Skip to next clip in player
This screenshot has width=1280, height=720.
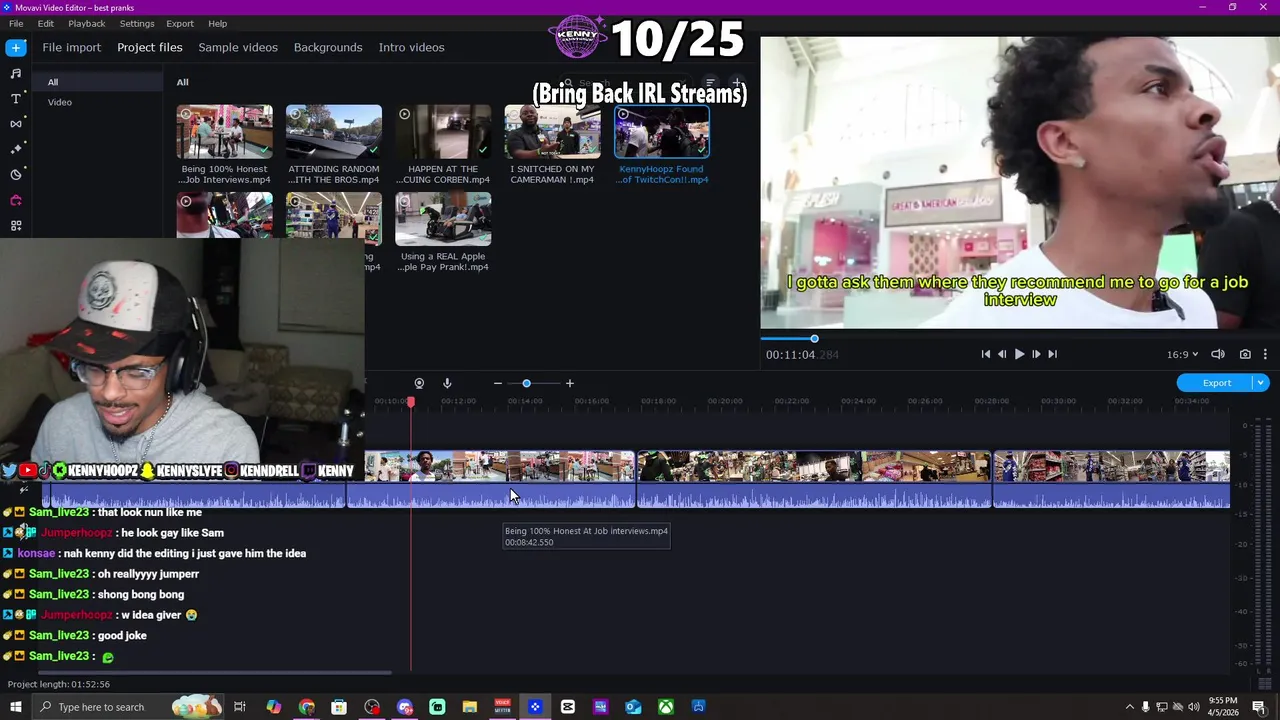click(x=1052, y=354)
